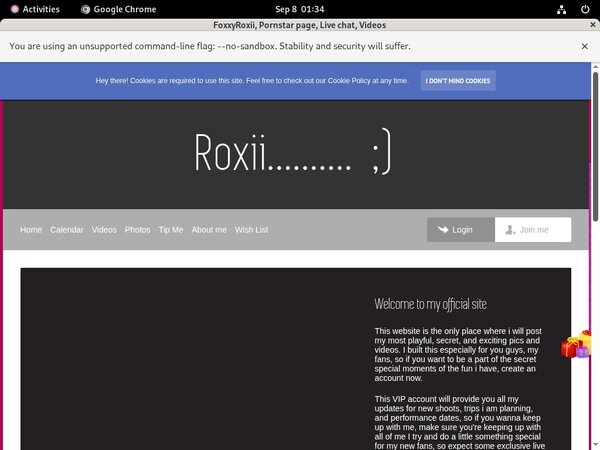Click the Login button
The image size is (600, 450).
pos(460,230)
